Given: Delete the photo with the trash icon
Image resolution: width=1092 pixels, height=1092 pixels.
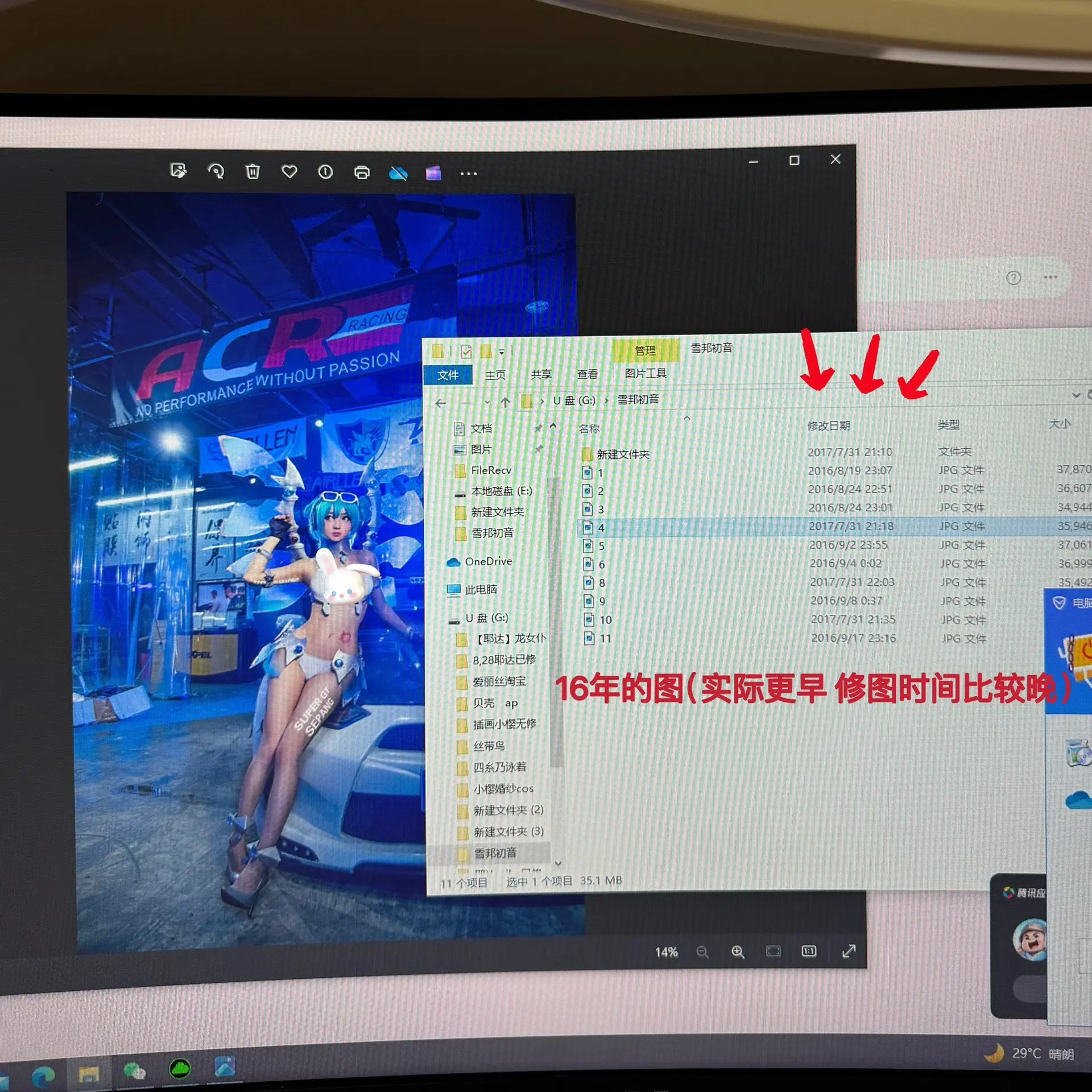Looking at the screenshot, I should pos(253,171).
